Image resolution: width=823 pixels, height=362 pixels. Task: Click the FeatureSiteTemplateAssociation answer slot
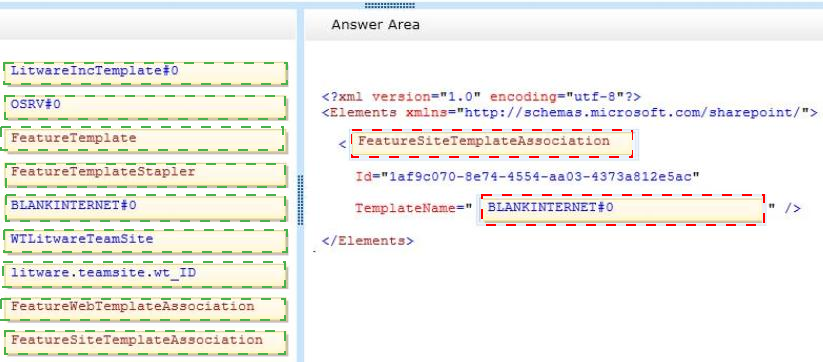pyautogui.click(x=492, y=143)
